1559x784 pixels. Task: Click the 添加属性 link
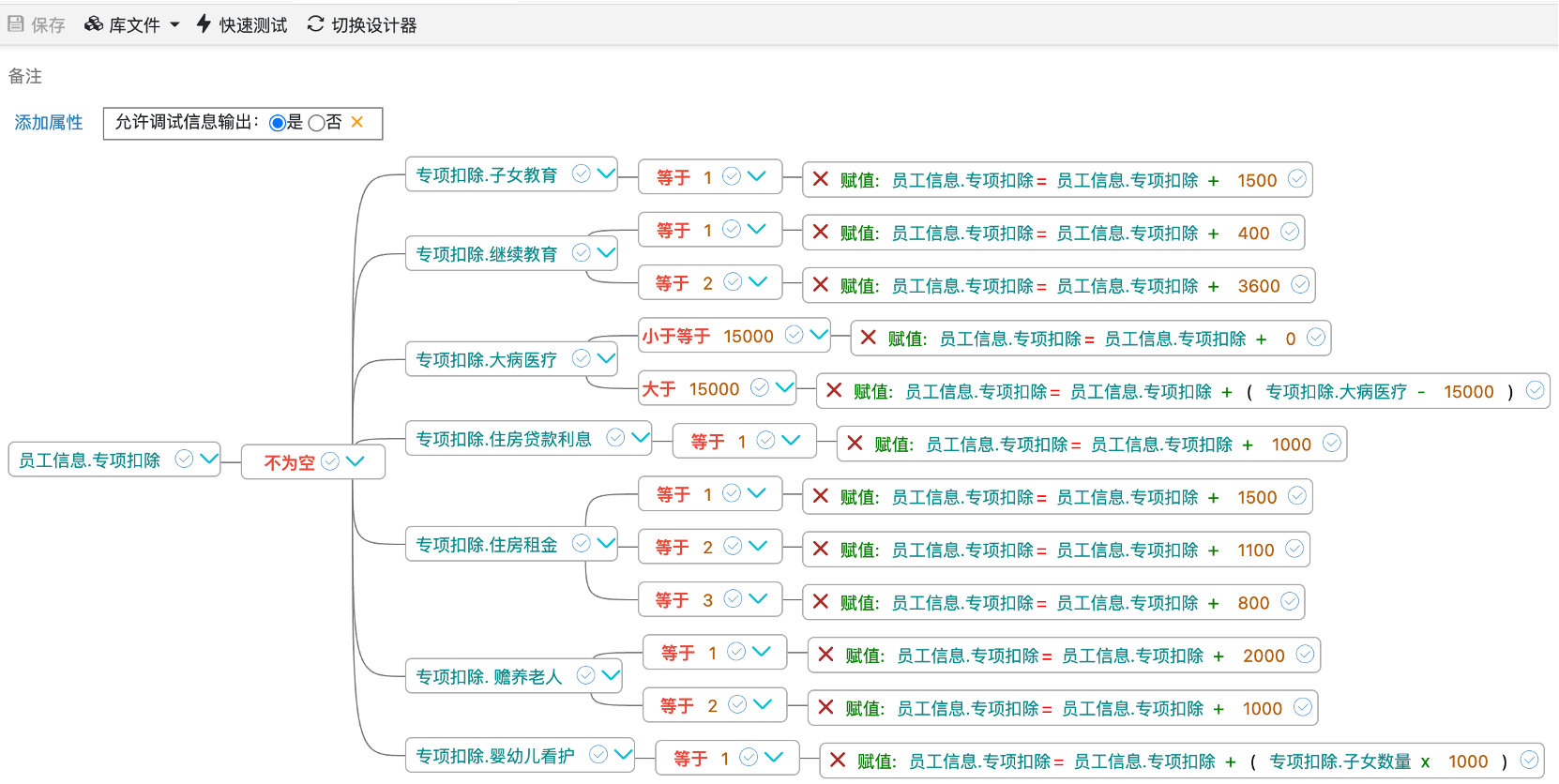pyautogui.click(x=49, y=123)
